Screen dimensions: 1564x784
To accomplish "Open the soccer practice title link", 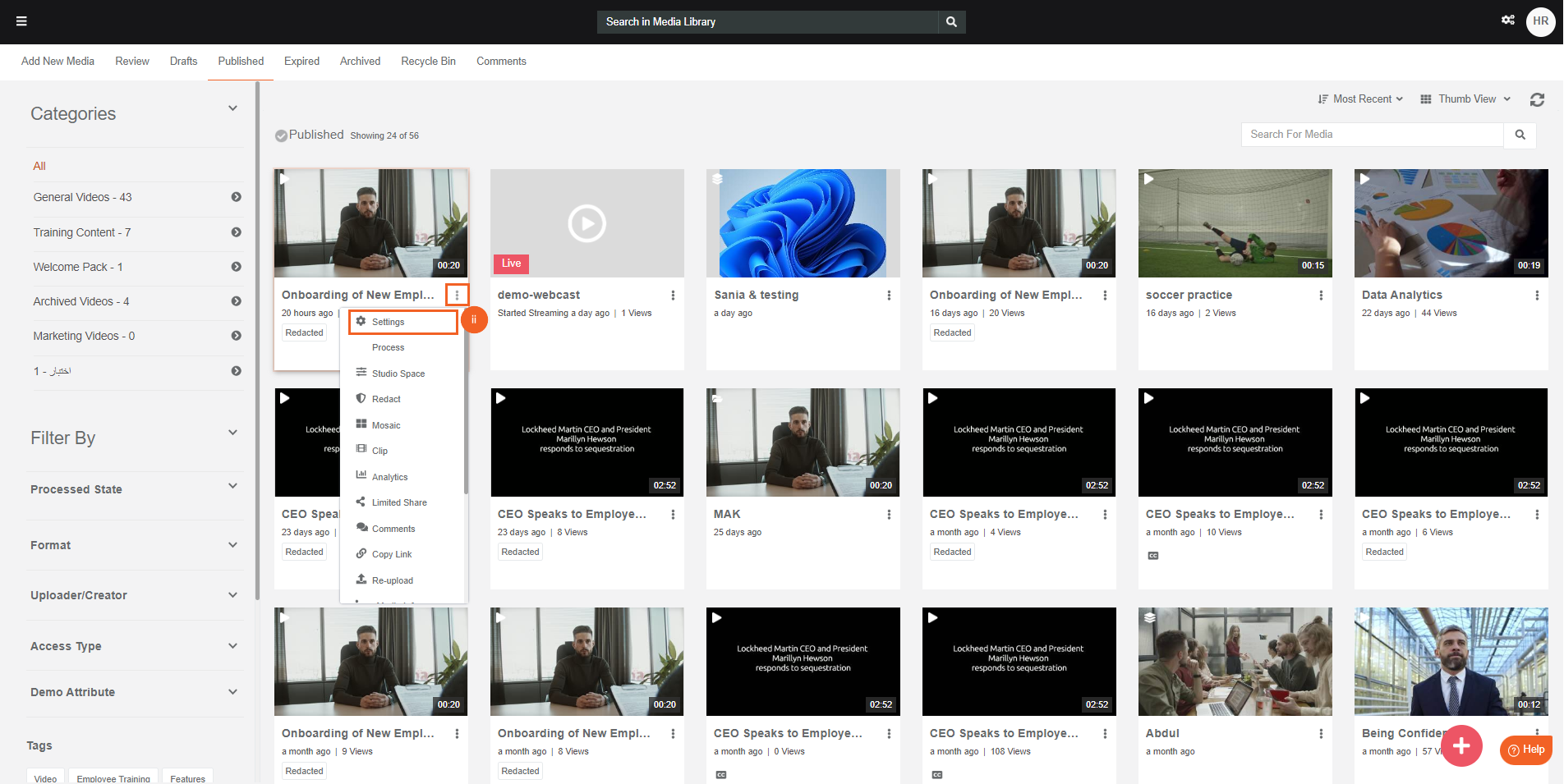I will tap(1189, 296).
